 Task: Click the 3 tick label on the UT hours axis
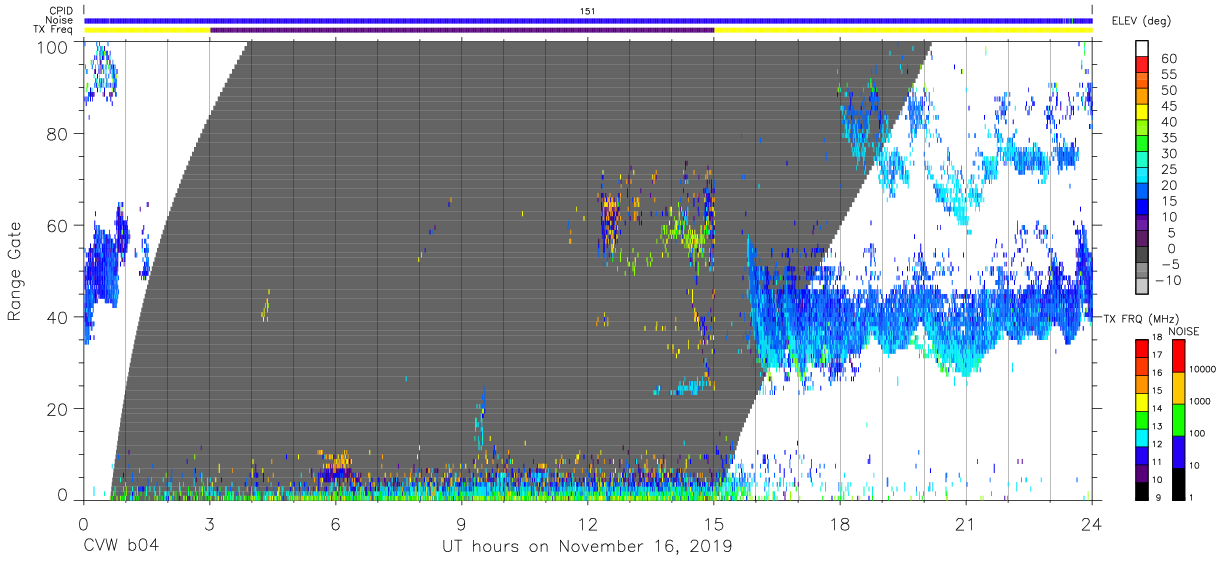209,522
